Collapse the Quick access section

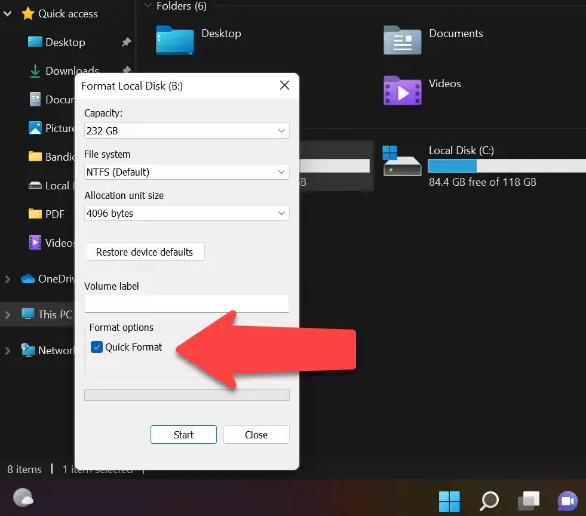7,14
